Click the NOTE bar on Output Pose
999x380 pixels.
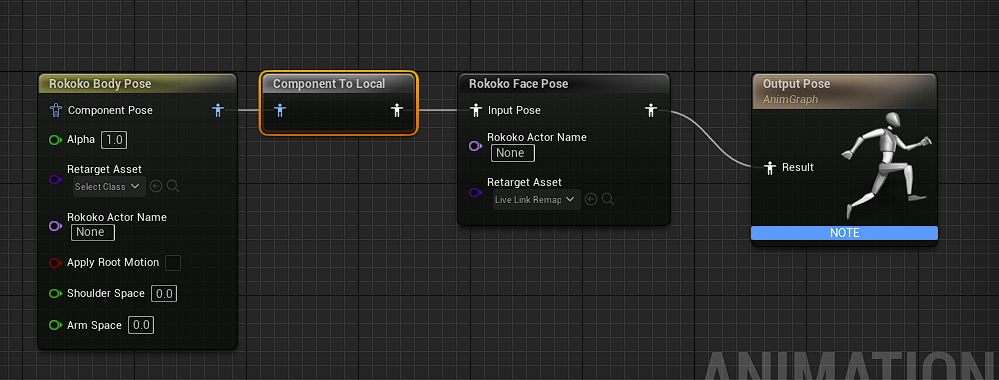click(x=844, y=233)
